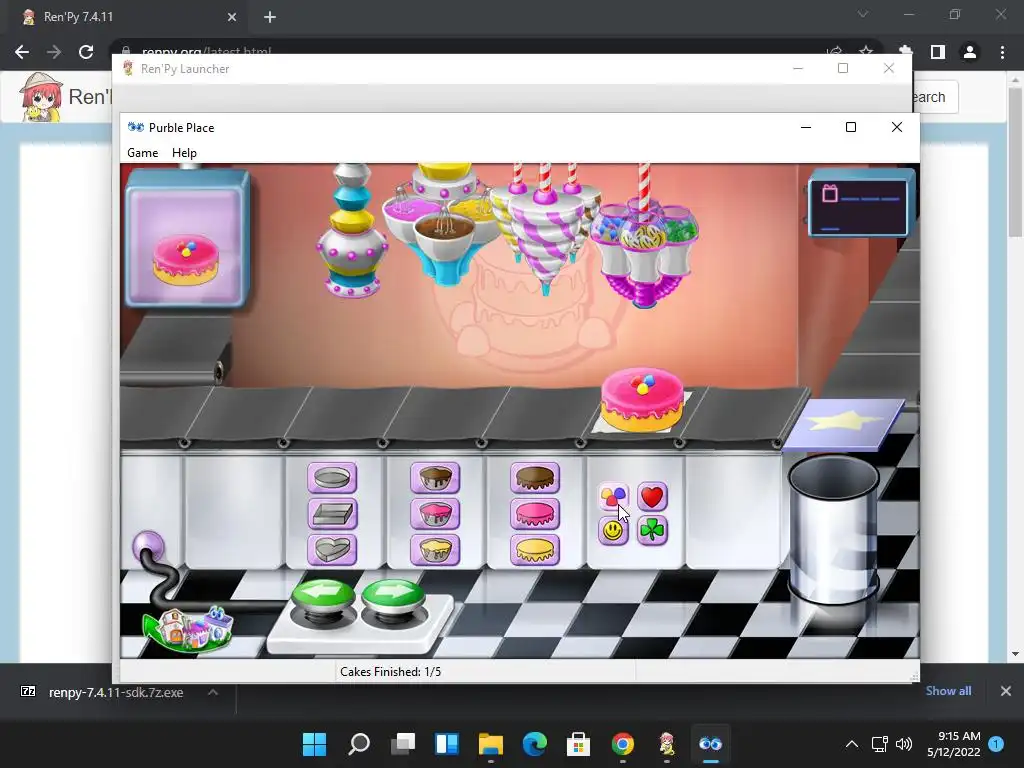Bookmark this page with star icon

click(x=866, y=50)
